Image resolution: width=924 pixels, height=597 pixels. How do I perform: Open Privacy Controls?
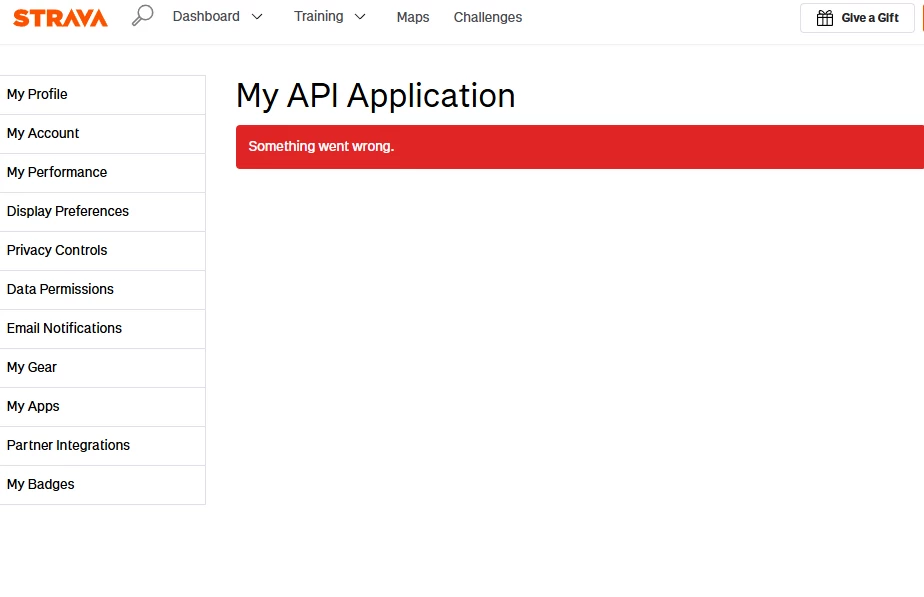click(x=103, y=250)
